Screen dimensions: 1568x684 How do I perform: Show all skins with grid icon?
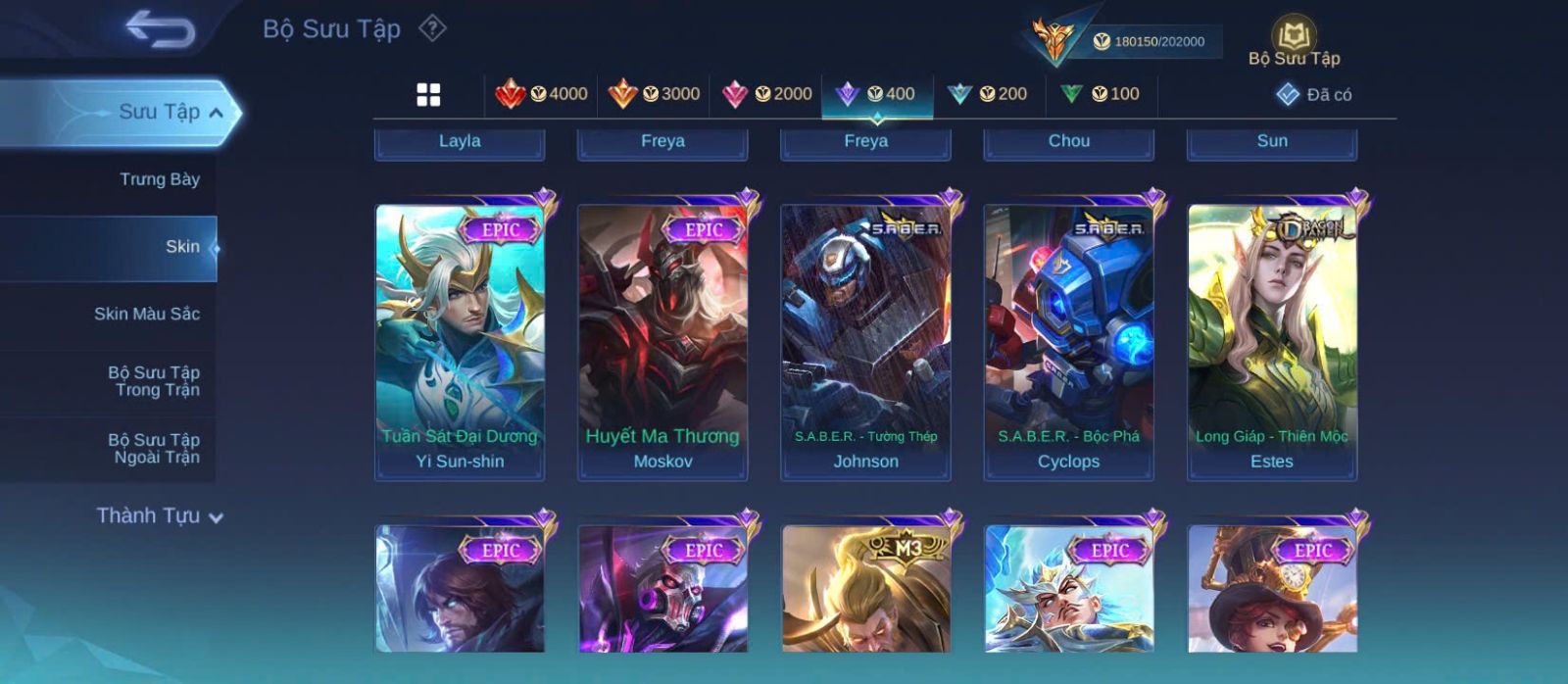pos(428,94)
